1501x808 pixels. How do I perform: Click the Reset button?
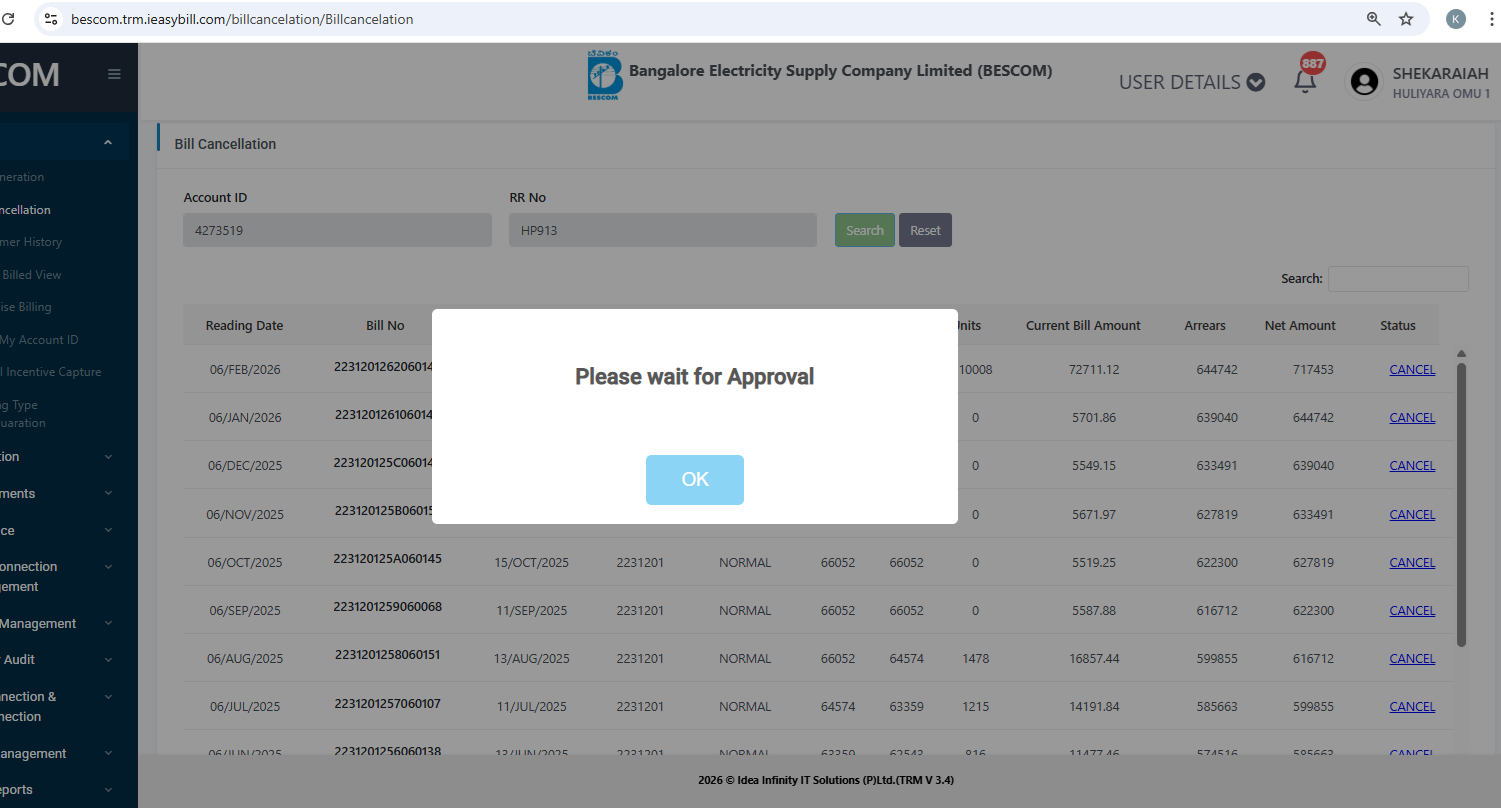[x=925, y=230]
